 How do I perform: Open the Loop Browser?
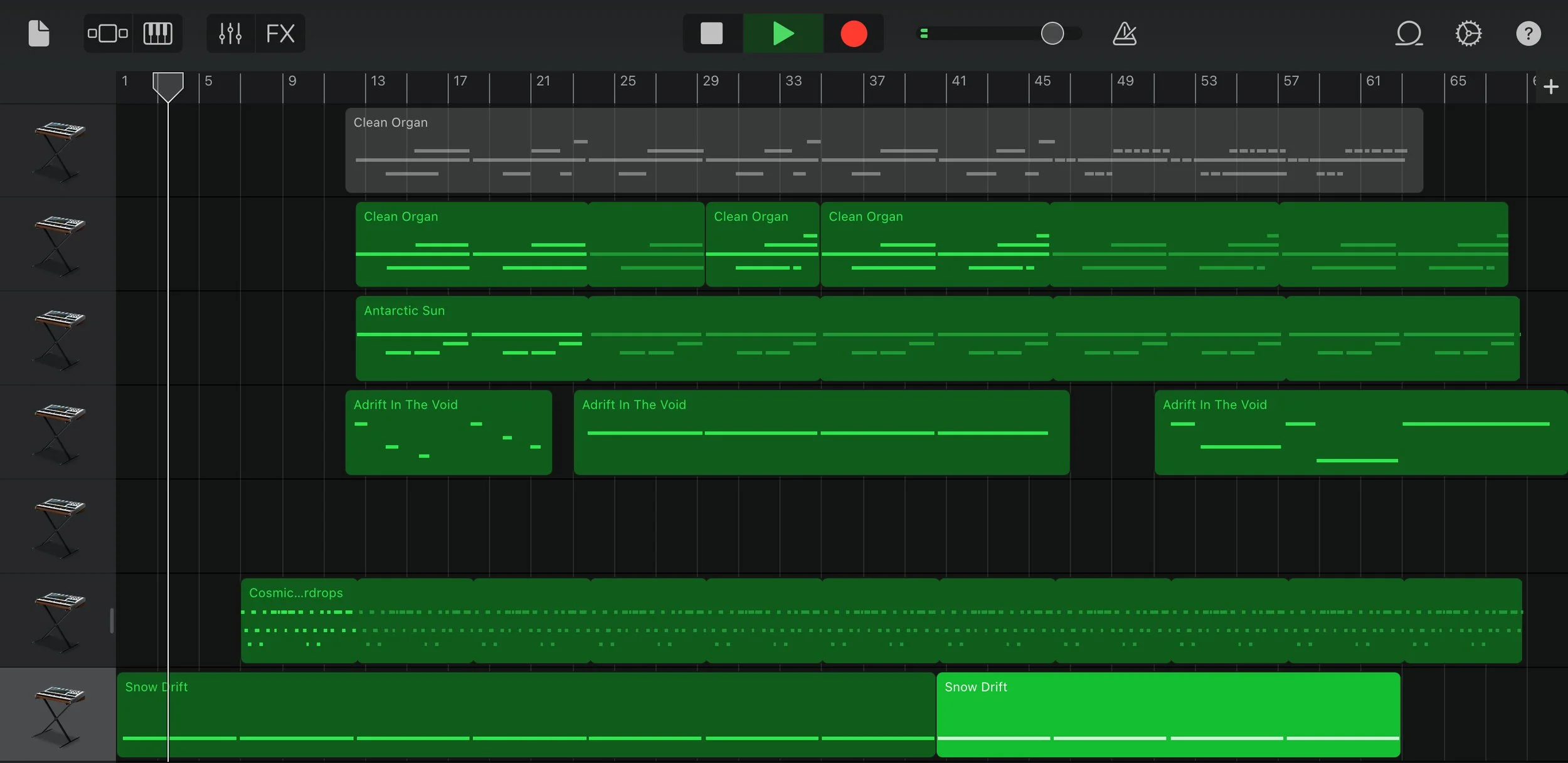pos(1409,33)
